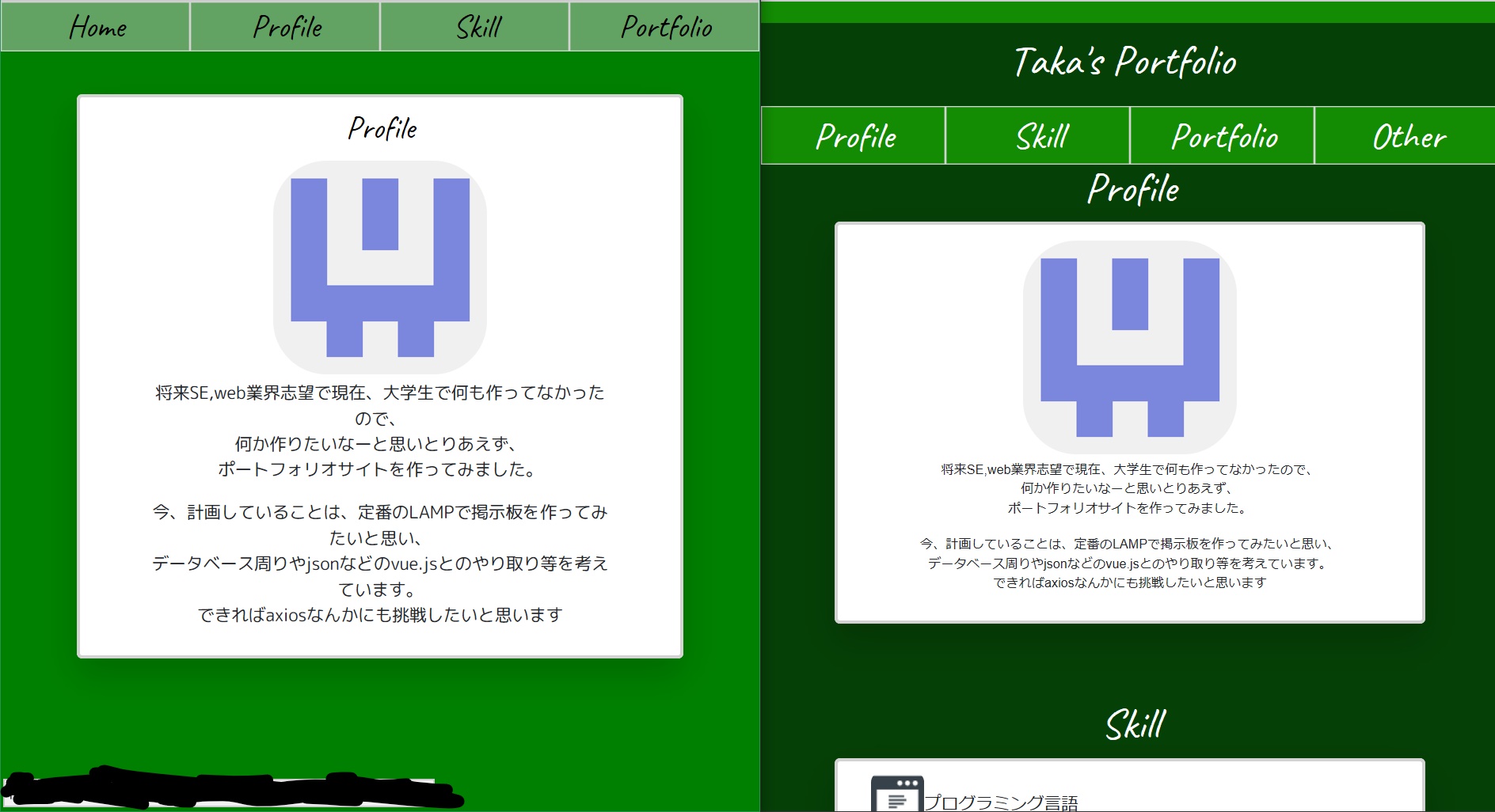Viewport: 1495px width, 812px height.
Task: Open the Portfolio tab in the right navbar
Action: (1223, 135)
